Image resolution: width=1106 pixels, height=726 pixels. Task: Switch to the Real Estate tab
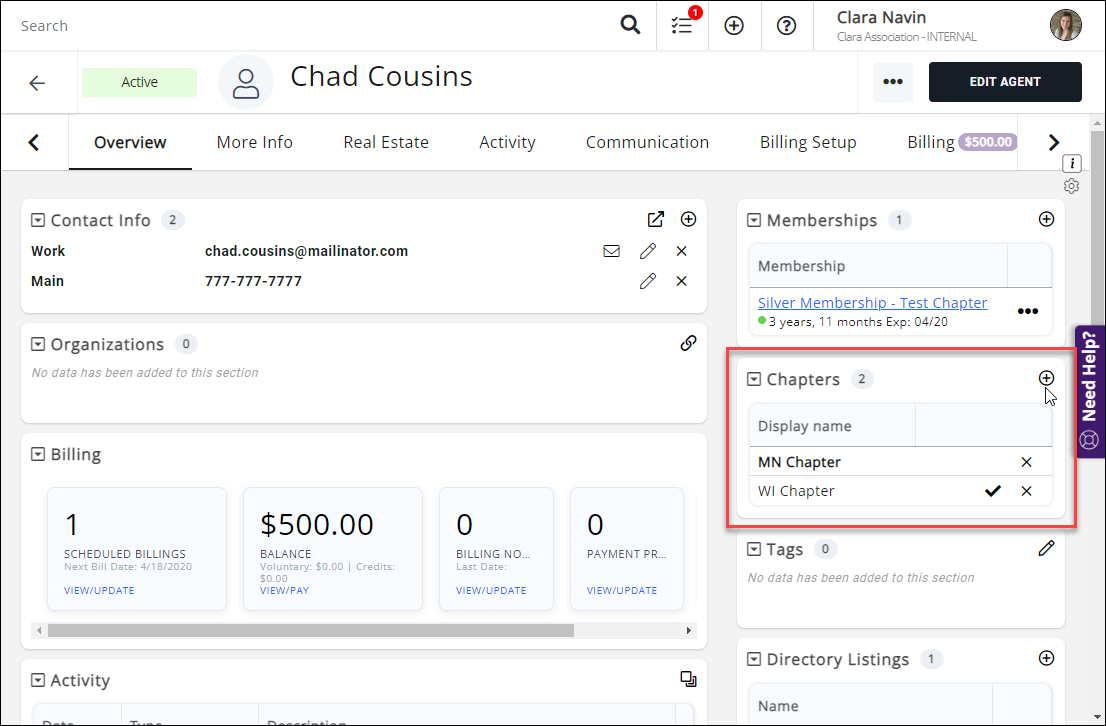386,142
